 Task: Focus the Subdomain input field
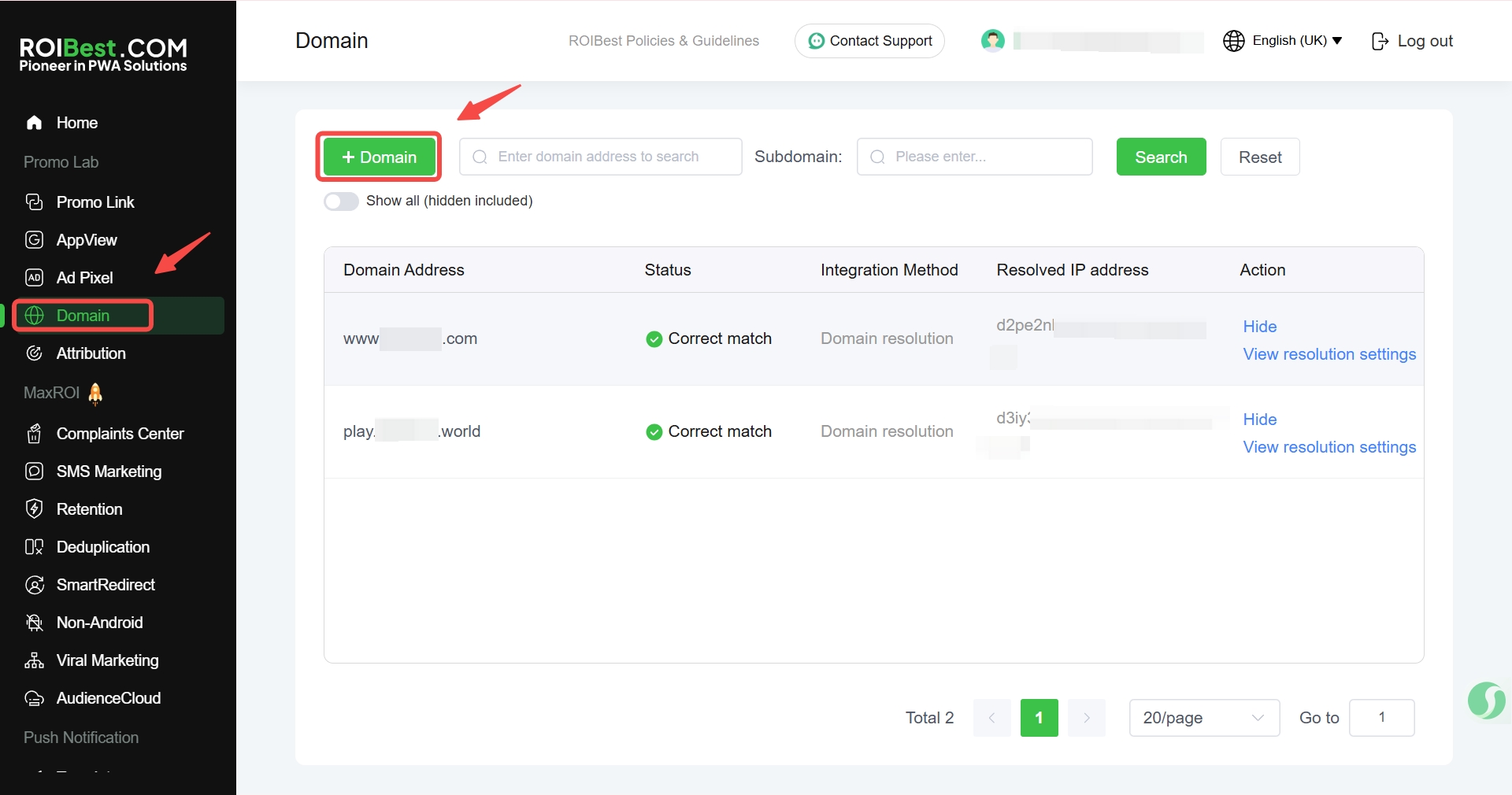(x=975, y=157)
